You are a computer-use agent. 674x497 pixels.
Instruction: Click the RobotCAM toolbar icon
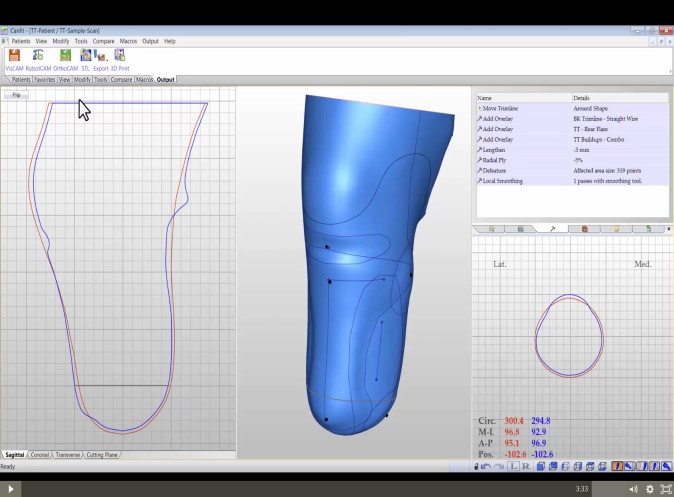click(x=38, y=57)
